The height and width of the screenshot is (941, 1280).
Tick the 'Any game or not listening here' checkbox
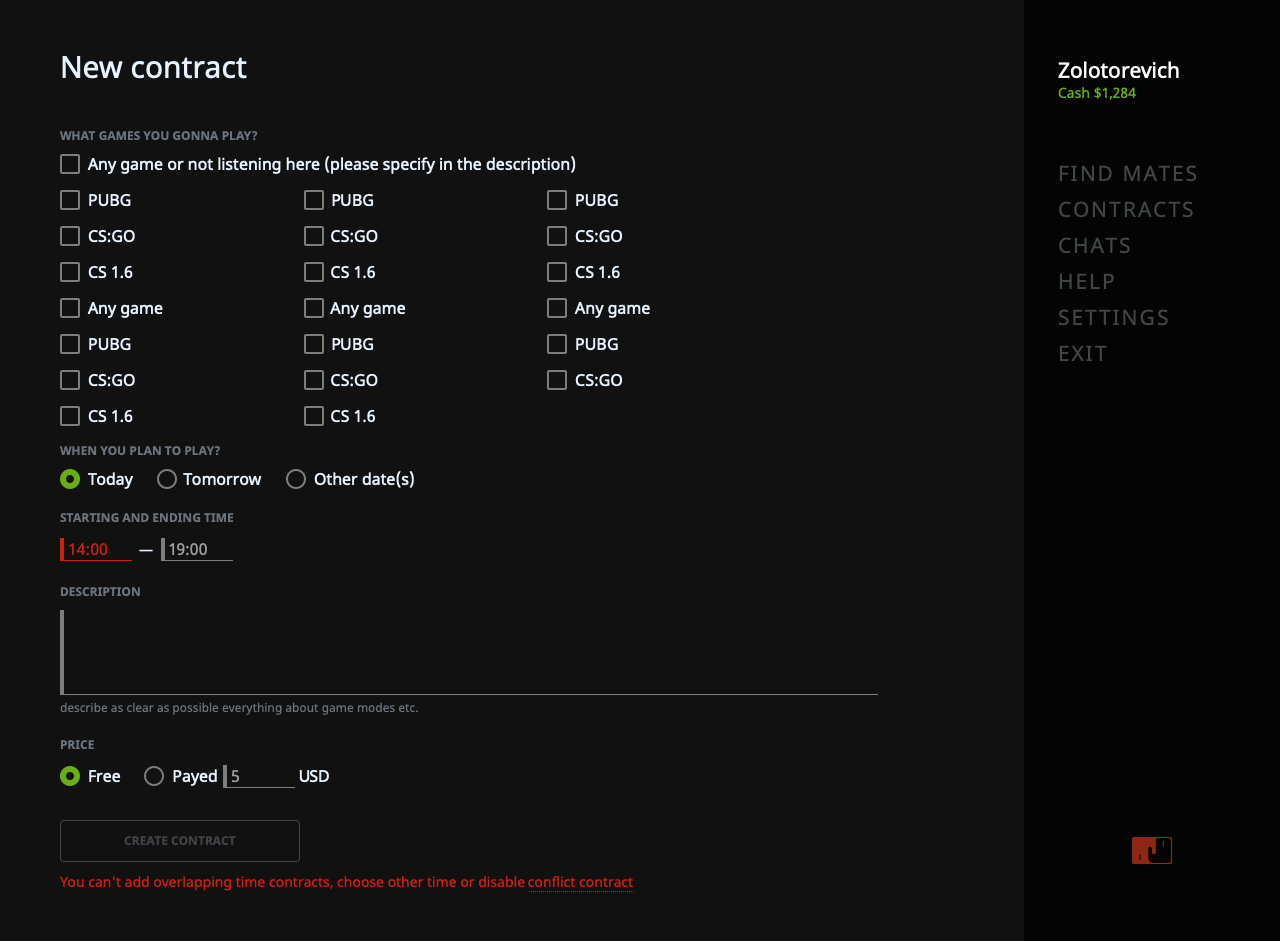coord(70,164)
